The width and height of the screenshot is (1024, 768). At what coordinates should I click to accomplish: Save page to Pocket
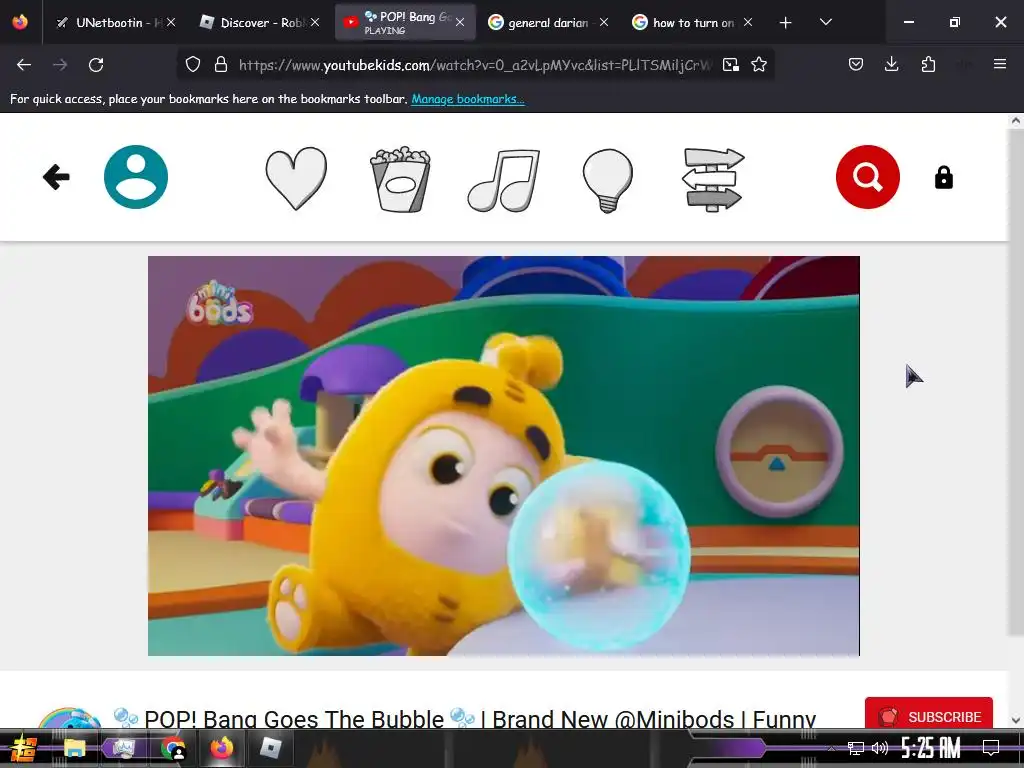coord(856,65)
